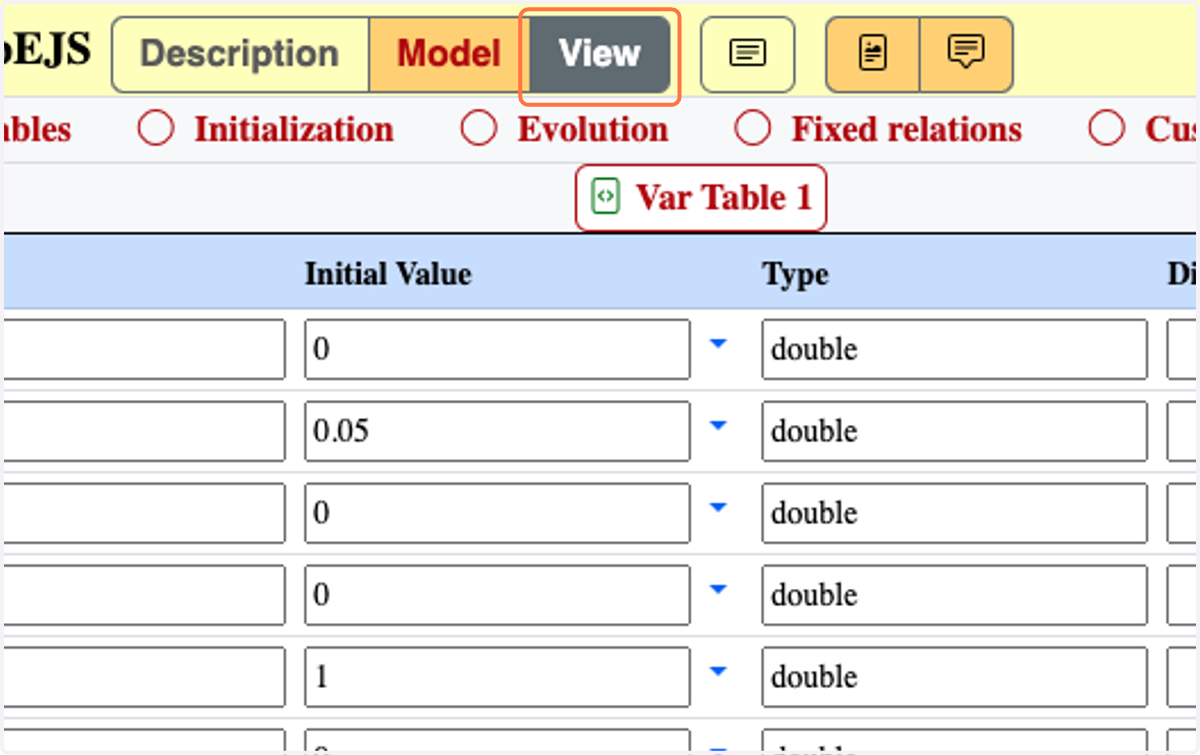
Task: Select the Initialization radio button
Action: point(156,129)
